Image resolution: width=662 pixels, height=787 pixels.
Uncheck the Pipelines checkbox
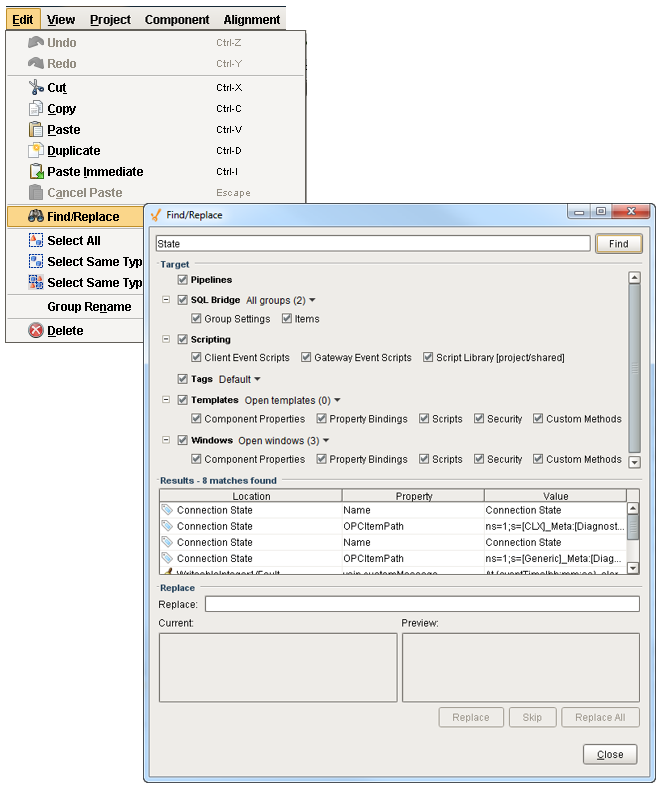(183, 280)
